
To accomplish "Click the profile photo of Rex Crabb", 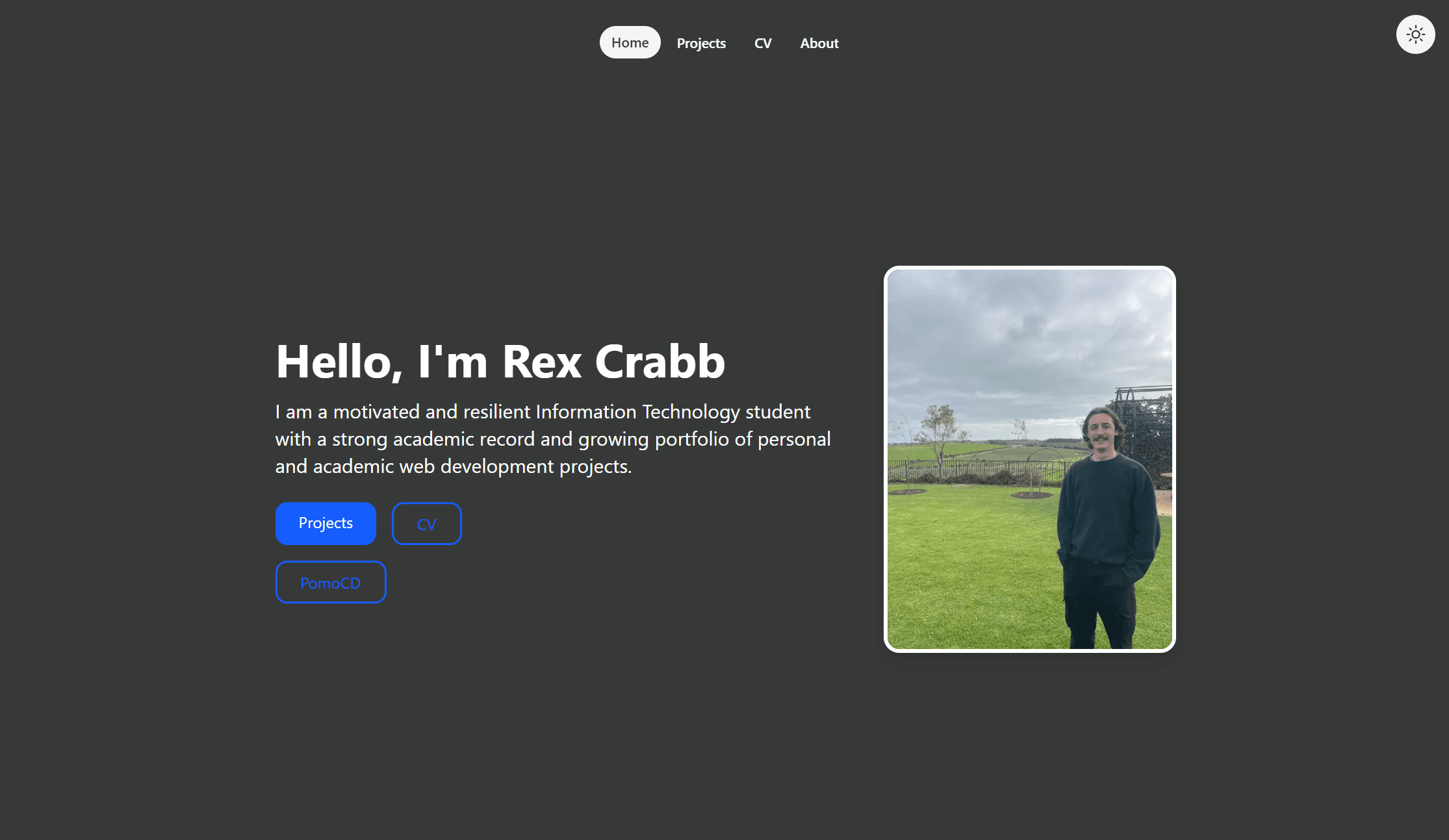I will click(1029, 459).
